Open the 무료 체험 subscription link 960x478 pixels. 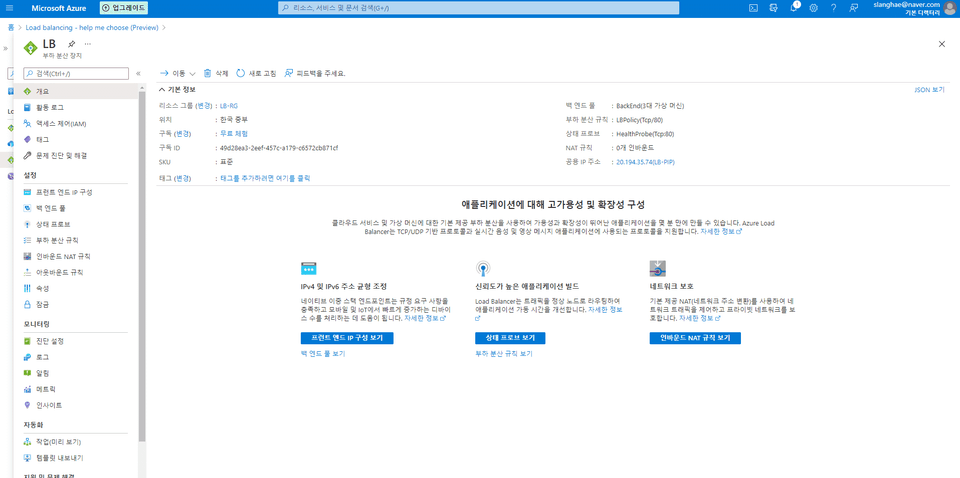pos(234,133)
